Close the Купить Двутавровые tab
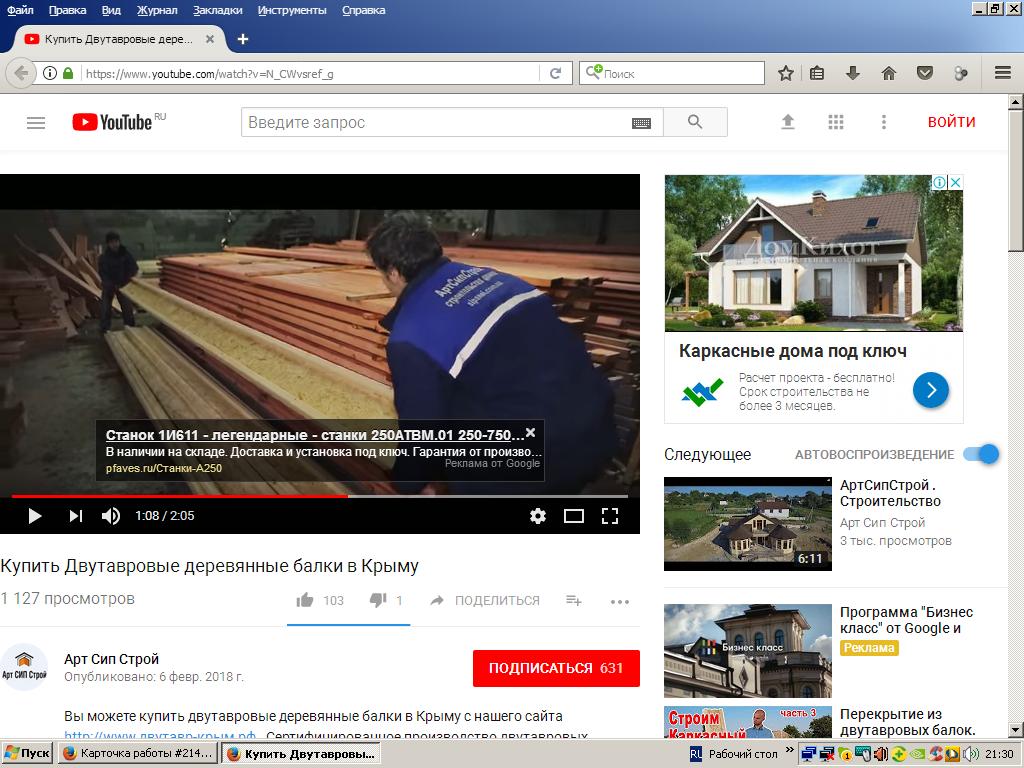Image resolution: width=1024 pixels, height=768 pixels. point(210,39)
